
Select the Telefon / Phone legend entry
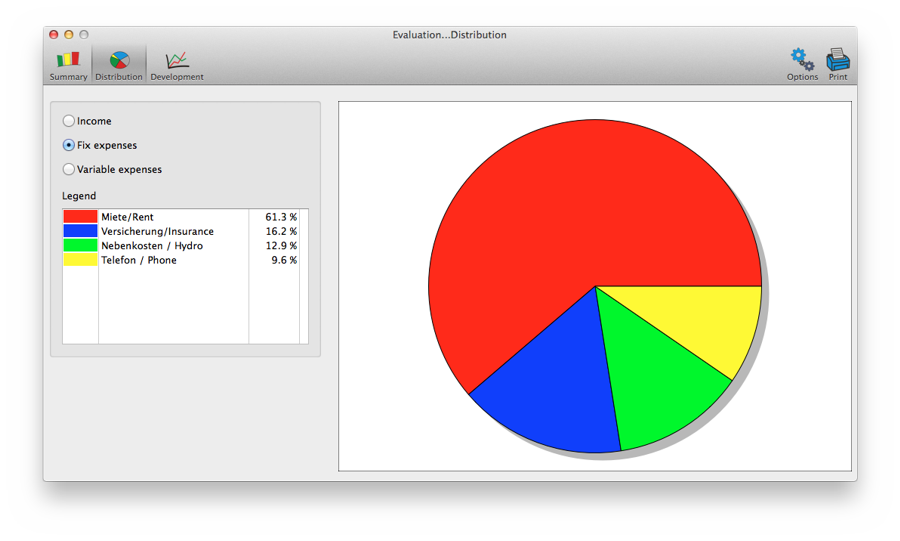pyautogui.click(x=138, y=260)
